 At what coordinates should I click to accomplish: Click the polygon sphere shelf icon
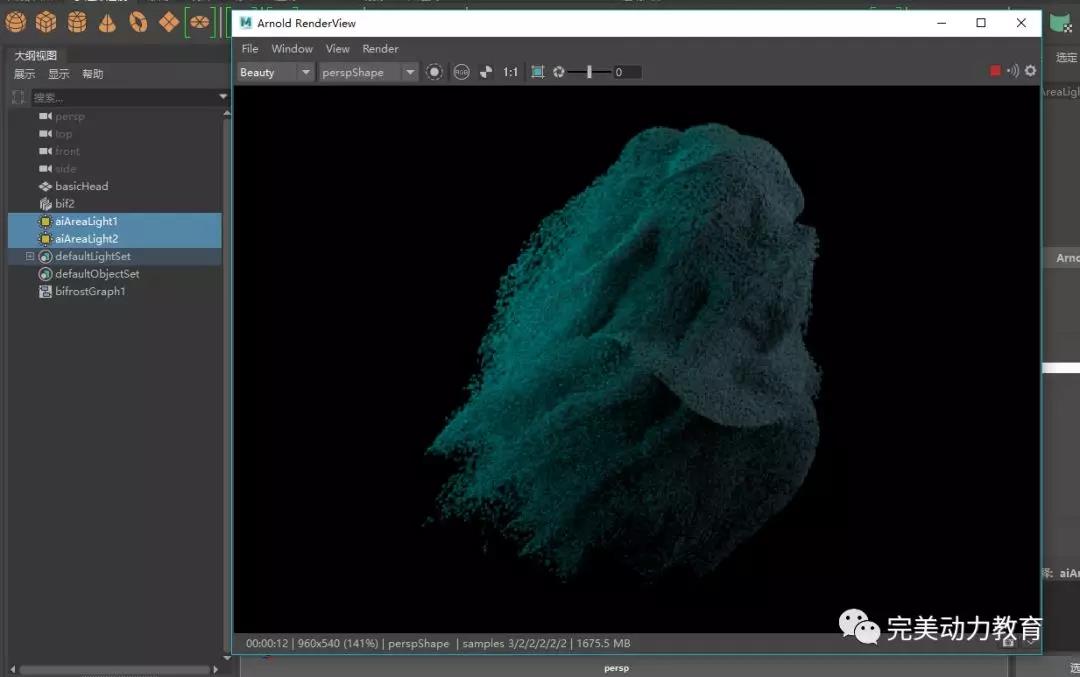pos(16,21)
